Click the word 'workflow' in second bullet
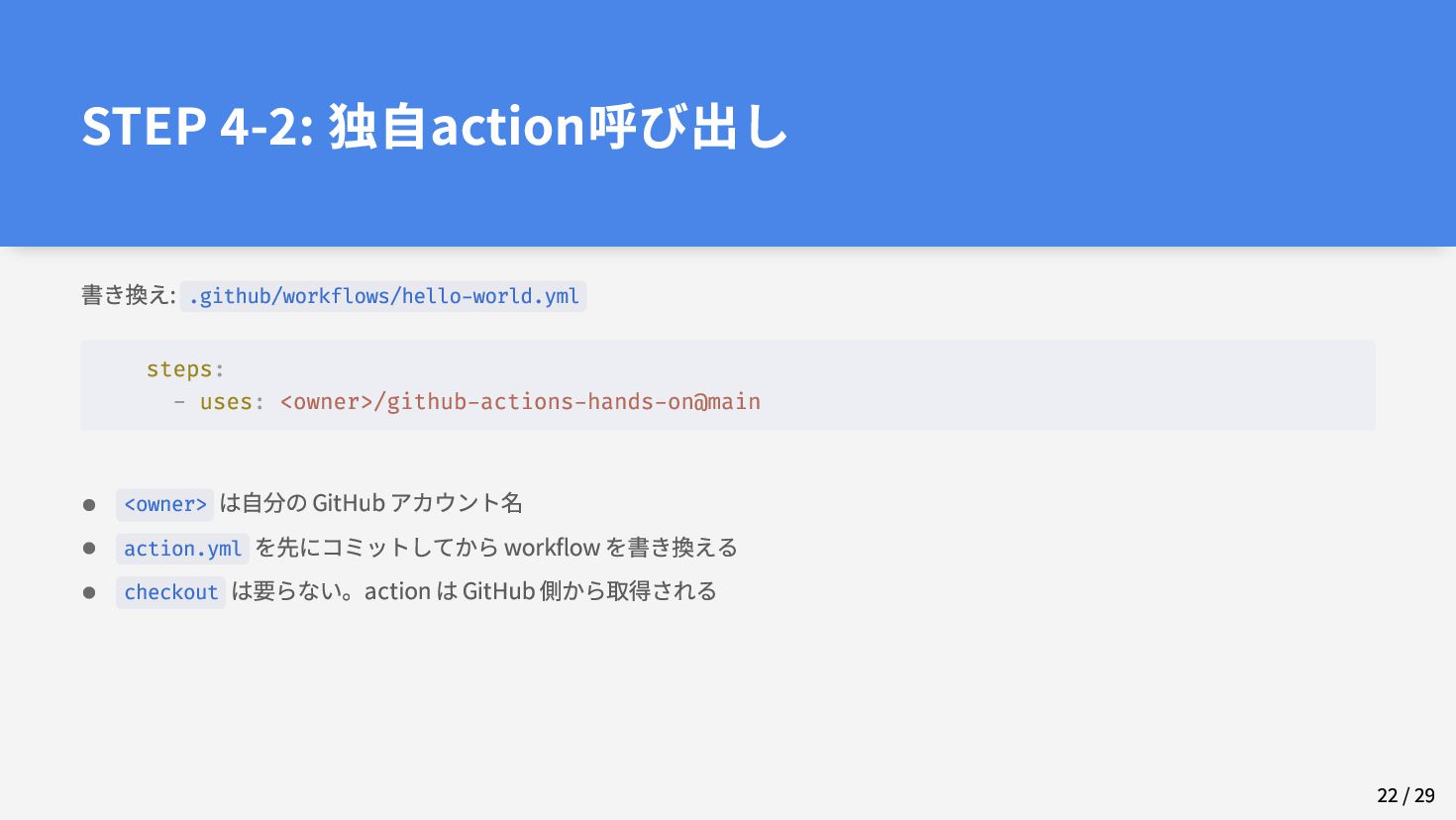This screenshot has height=820, width=1456. pos(553,547)
